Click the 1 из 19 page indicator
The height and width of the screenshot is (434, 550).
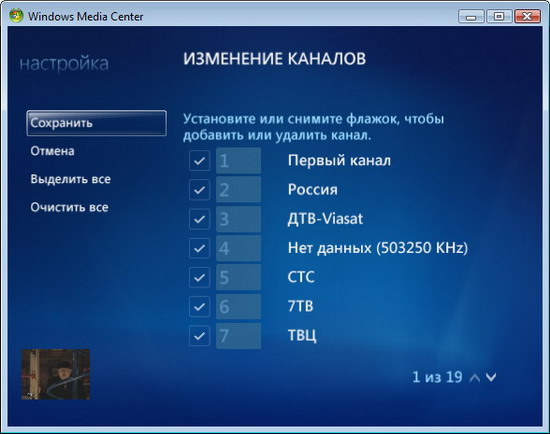click(x=437, y=377)
